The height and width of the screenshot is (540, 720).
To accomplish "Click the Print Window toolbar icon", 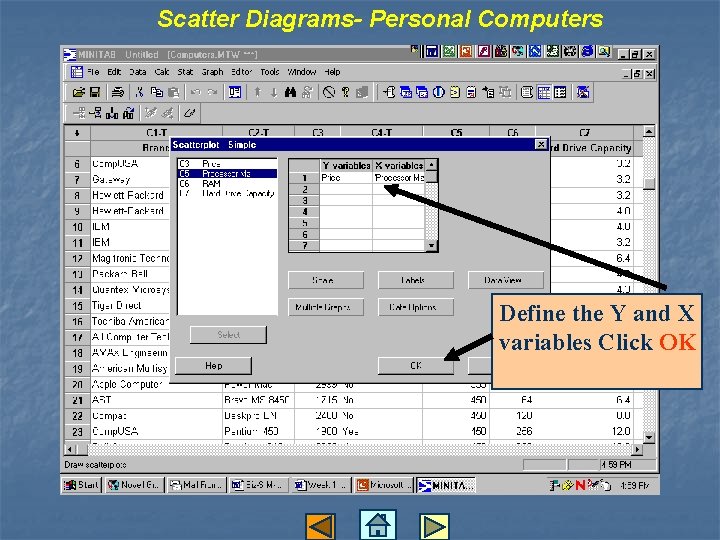I will click(118, 92).
